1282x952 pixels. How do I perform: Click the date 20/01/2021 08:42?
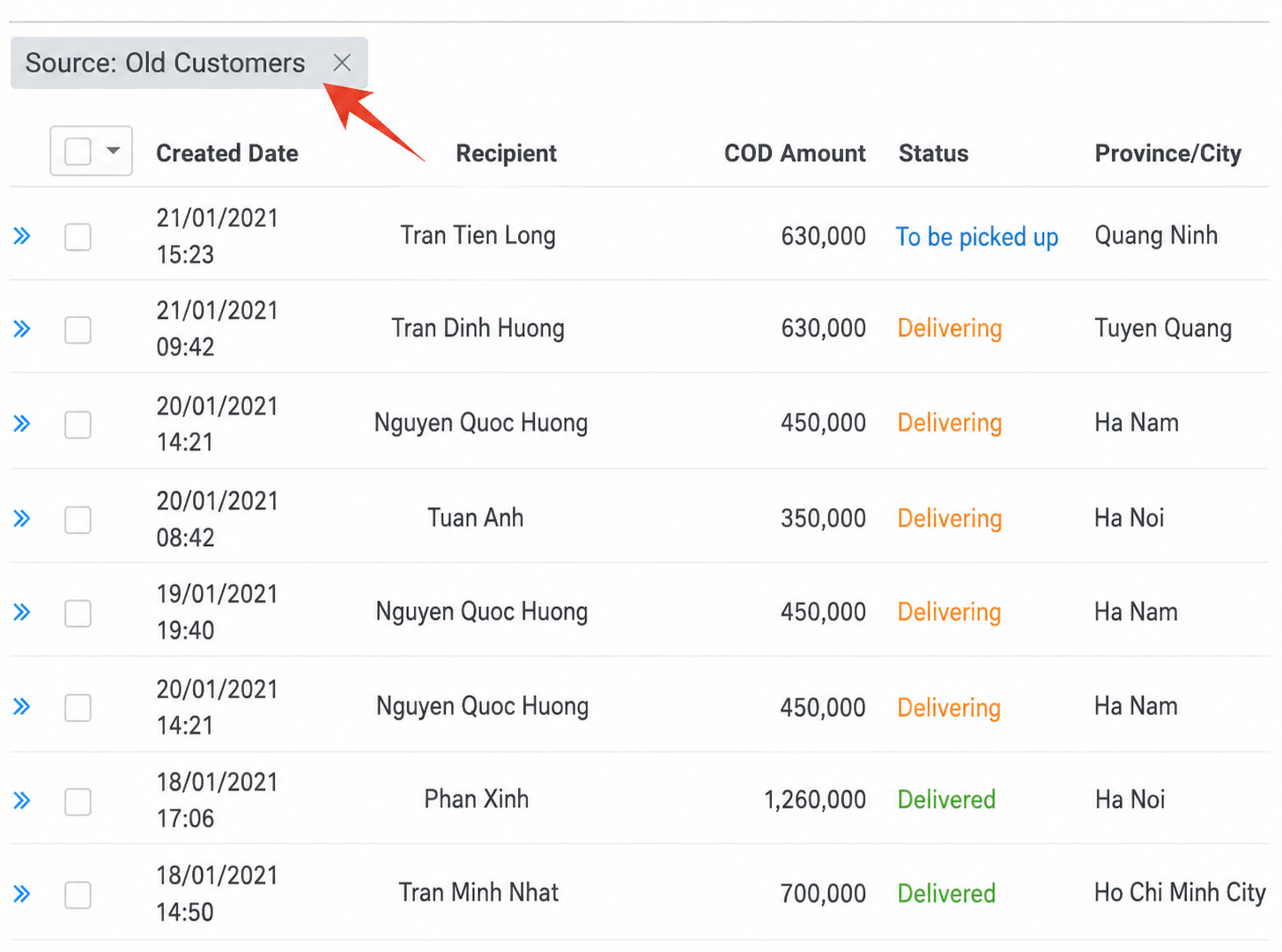(217, 519)
